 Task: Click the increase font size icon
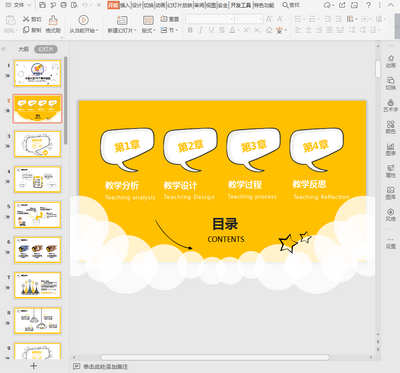[x=269, y=19]
